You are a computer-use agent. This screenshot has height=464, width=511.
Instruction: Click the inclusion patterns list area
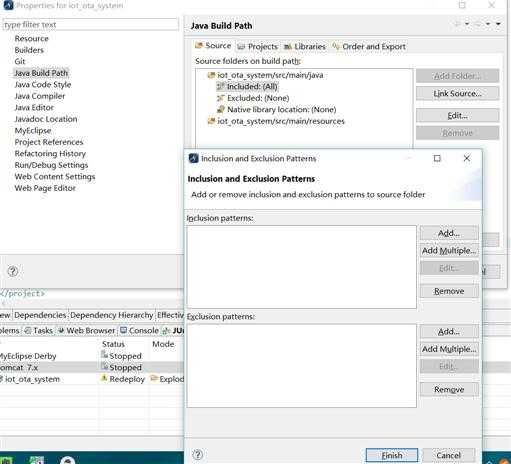coord(302,267)
